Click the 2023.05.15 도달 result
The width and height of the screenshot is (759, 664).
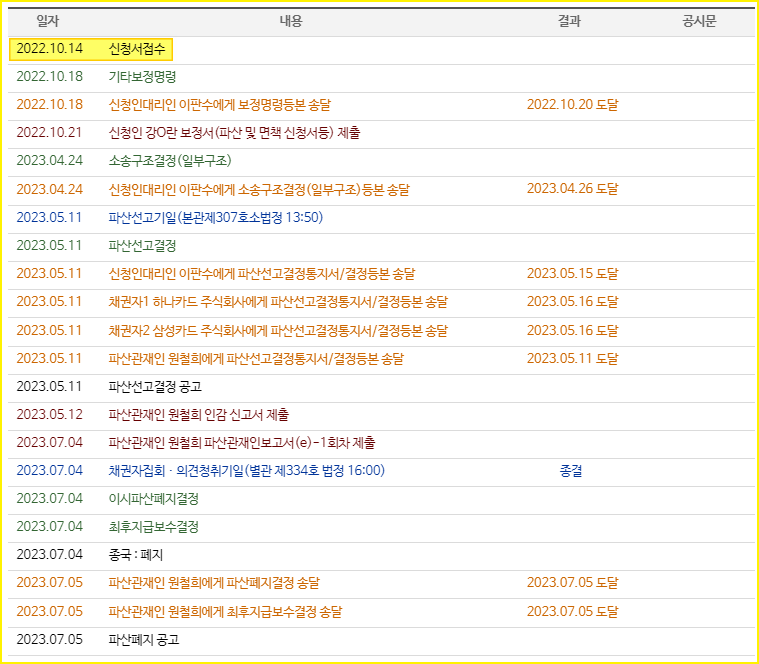click(573, 274)
